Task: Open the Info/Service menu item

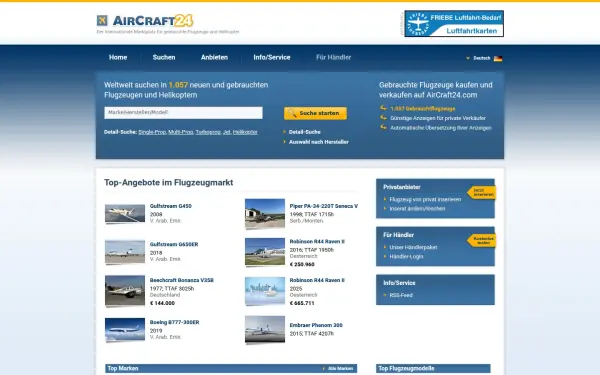Action: (272, 57)
